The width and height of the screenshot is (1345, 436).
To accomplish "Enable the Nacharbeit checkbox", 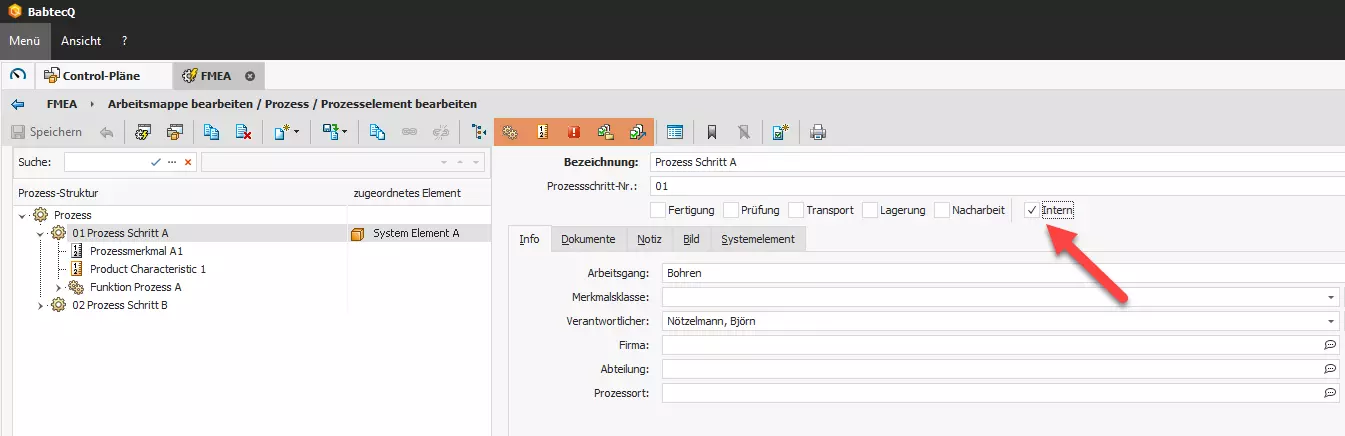I will click(942, 210).
